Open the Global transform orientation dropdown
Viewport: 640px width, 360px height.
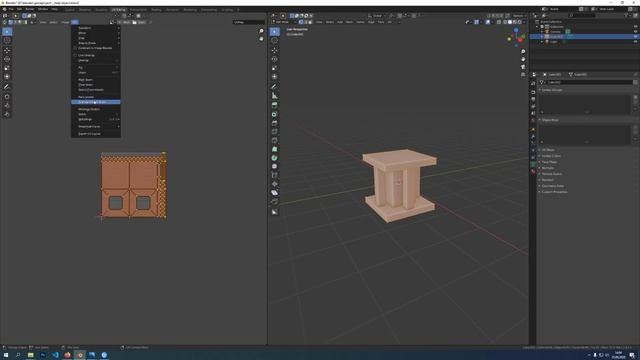tap(376, 16)
